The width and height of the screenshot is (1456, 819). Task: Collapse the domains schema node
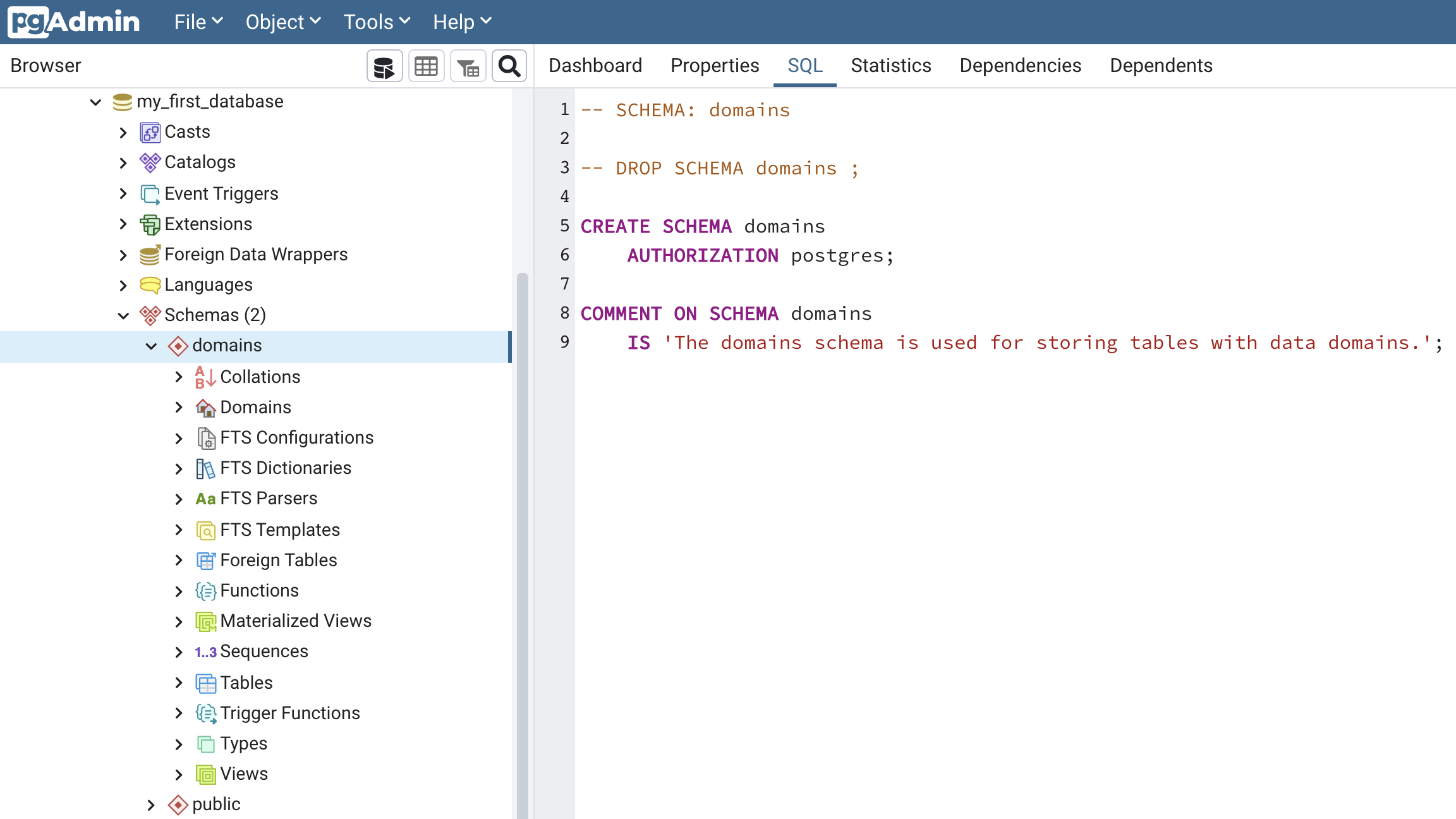[x=151, y=346]
